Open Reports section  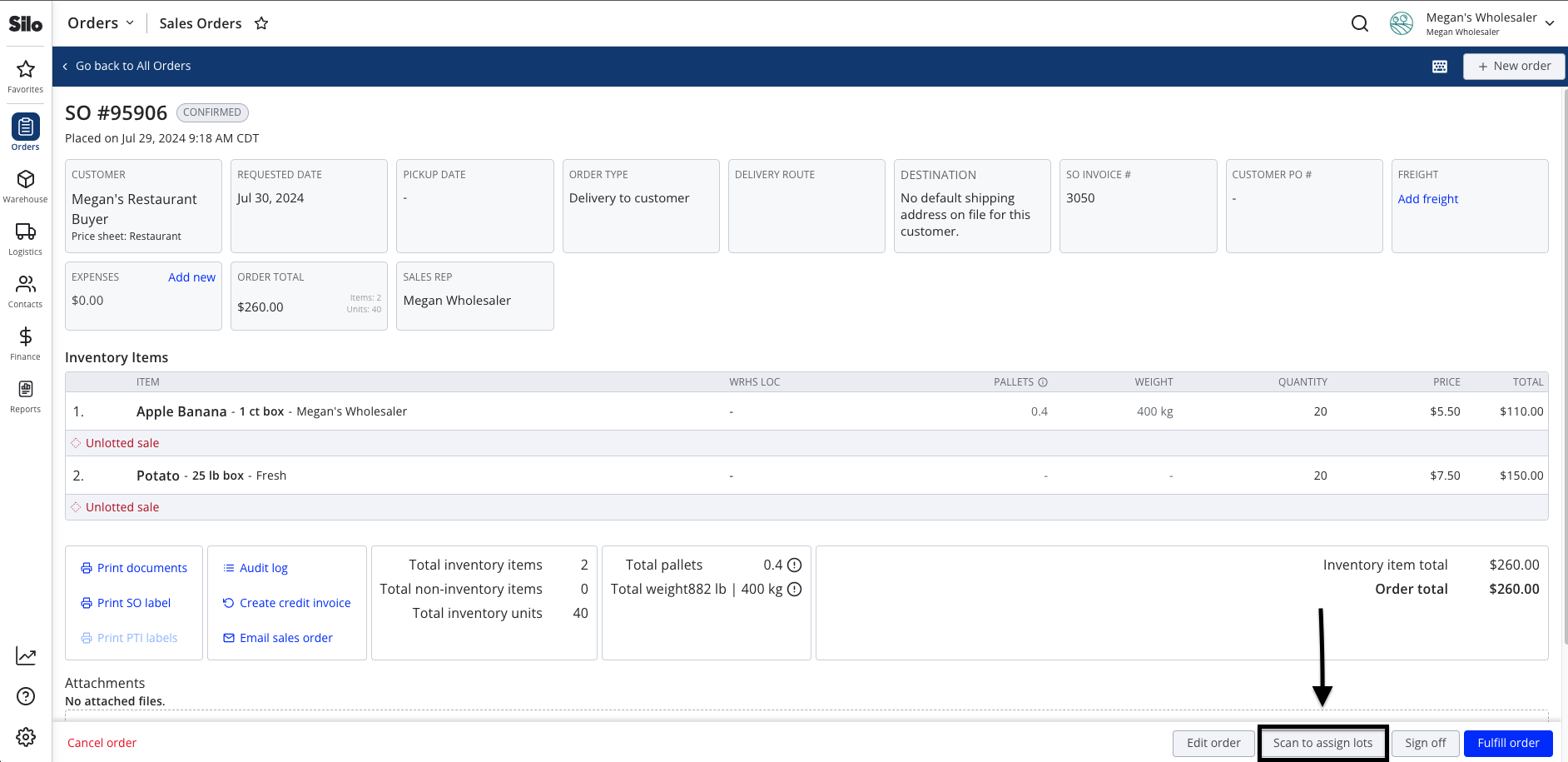pos(26,396)
